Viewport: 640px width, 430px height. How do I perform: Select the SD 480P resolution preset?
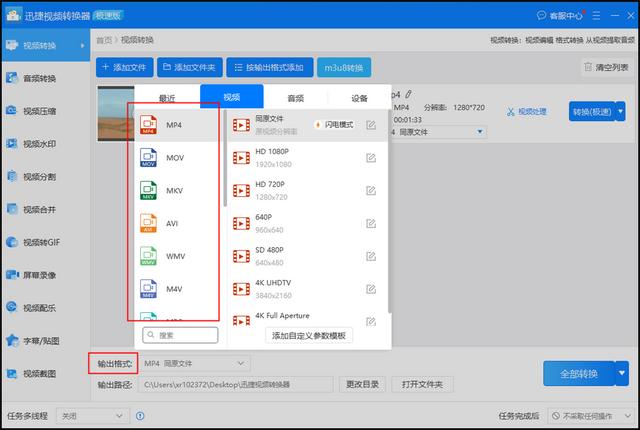coord(308,256)
